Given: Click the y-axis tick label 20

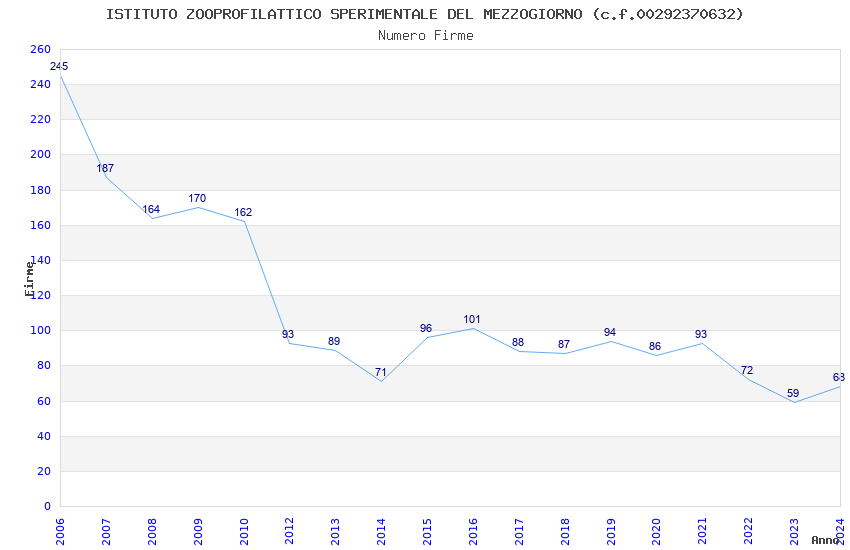Looking at the screenshot, I should click(44, 471).
